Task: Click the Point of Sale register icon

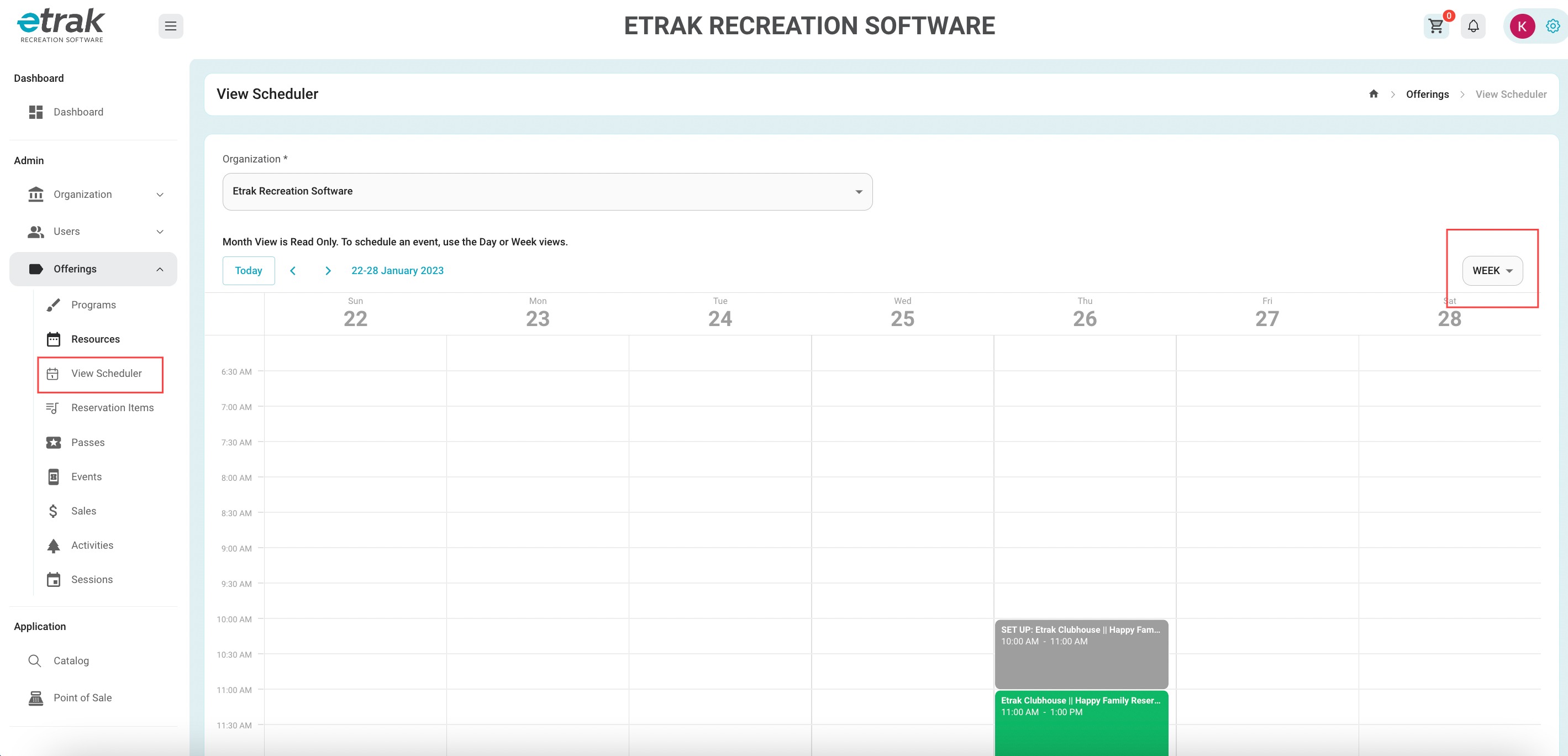Action: 36,697
